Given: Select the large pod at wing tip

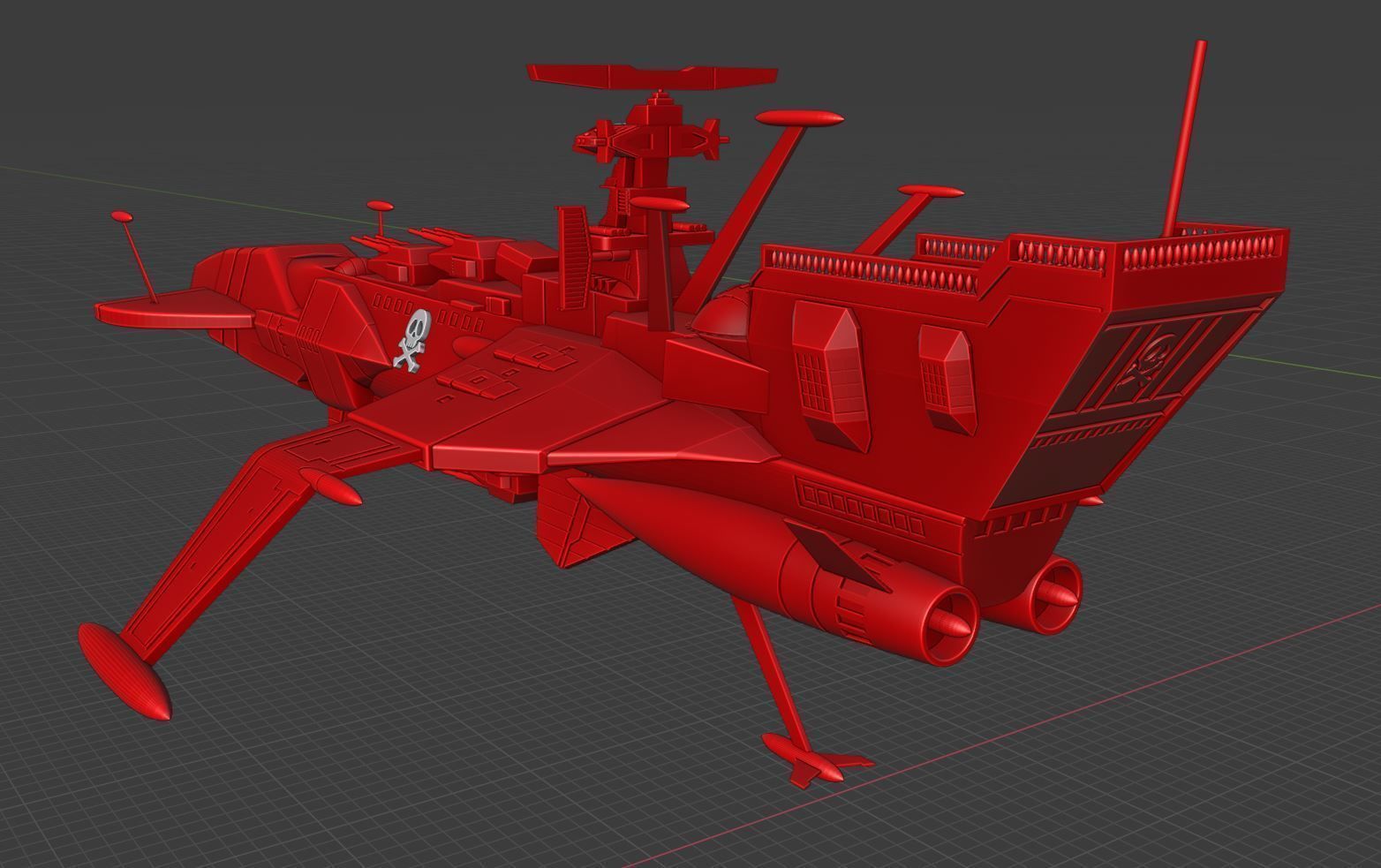Looking at the screenshot, I should (124, 671).
